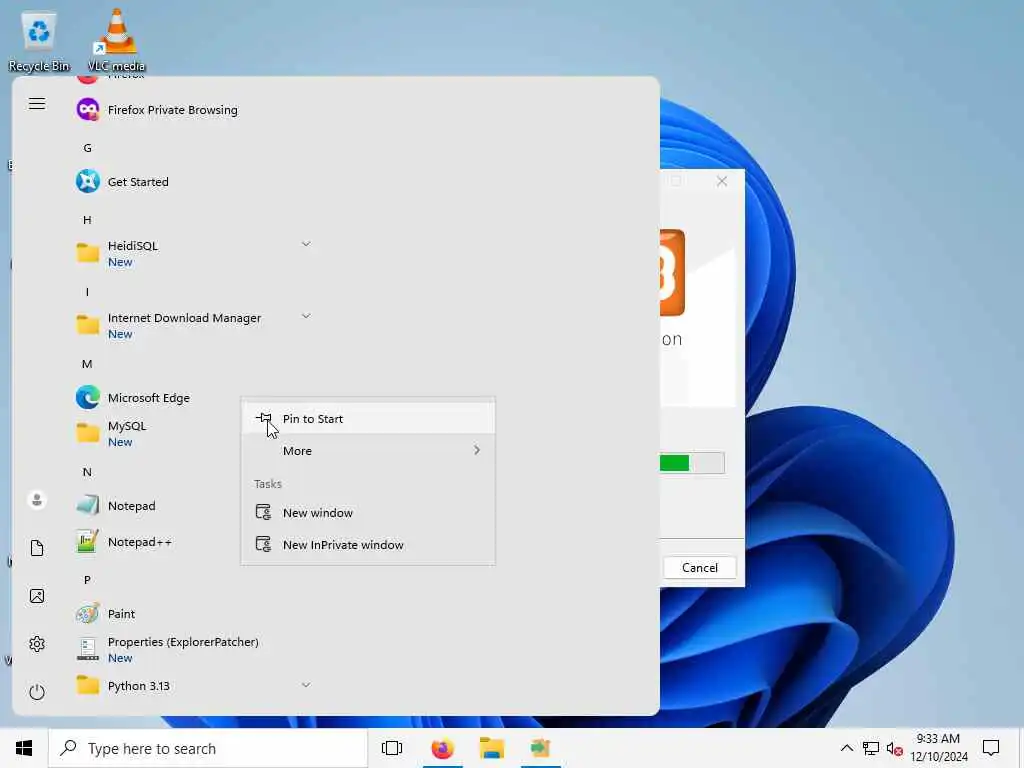The width and height of the screenshot is (1024, 768).
Task: Launch Notepad++ app icon
Action: pyautogui.click(x=88, y=541)
